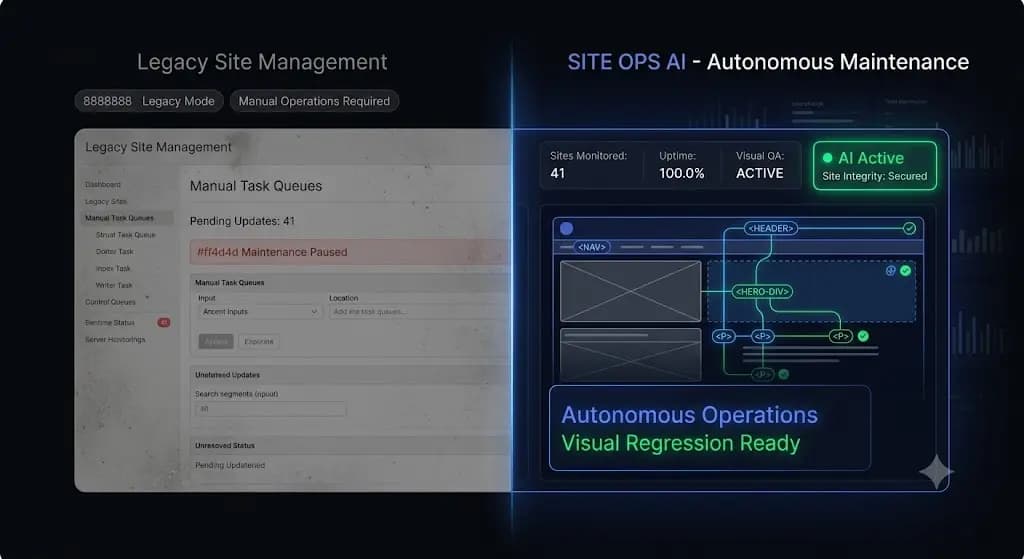Open Server Monitorings in sidebar
Screen dimensions: 1024x559
(x=115, y=340)
